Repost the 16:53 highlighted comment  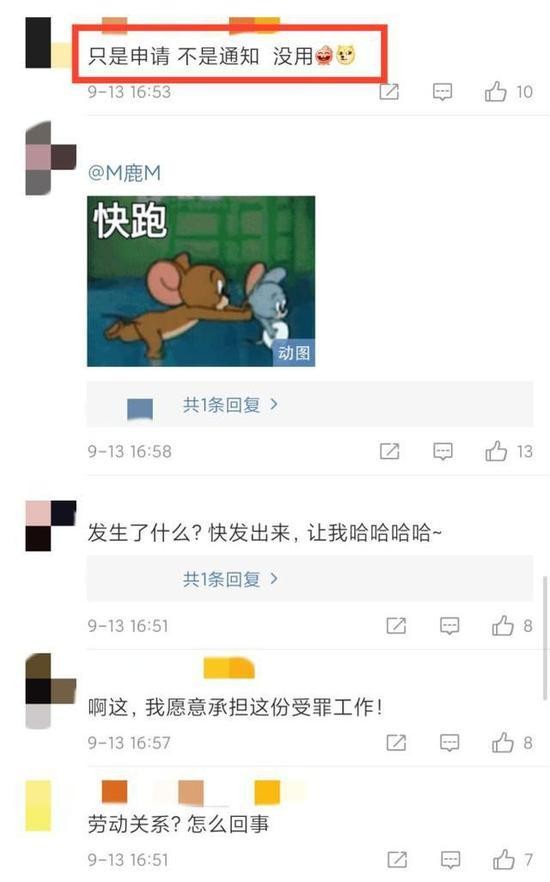pyautogui.click(x=389, y=92)
